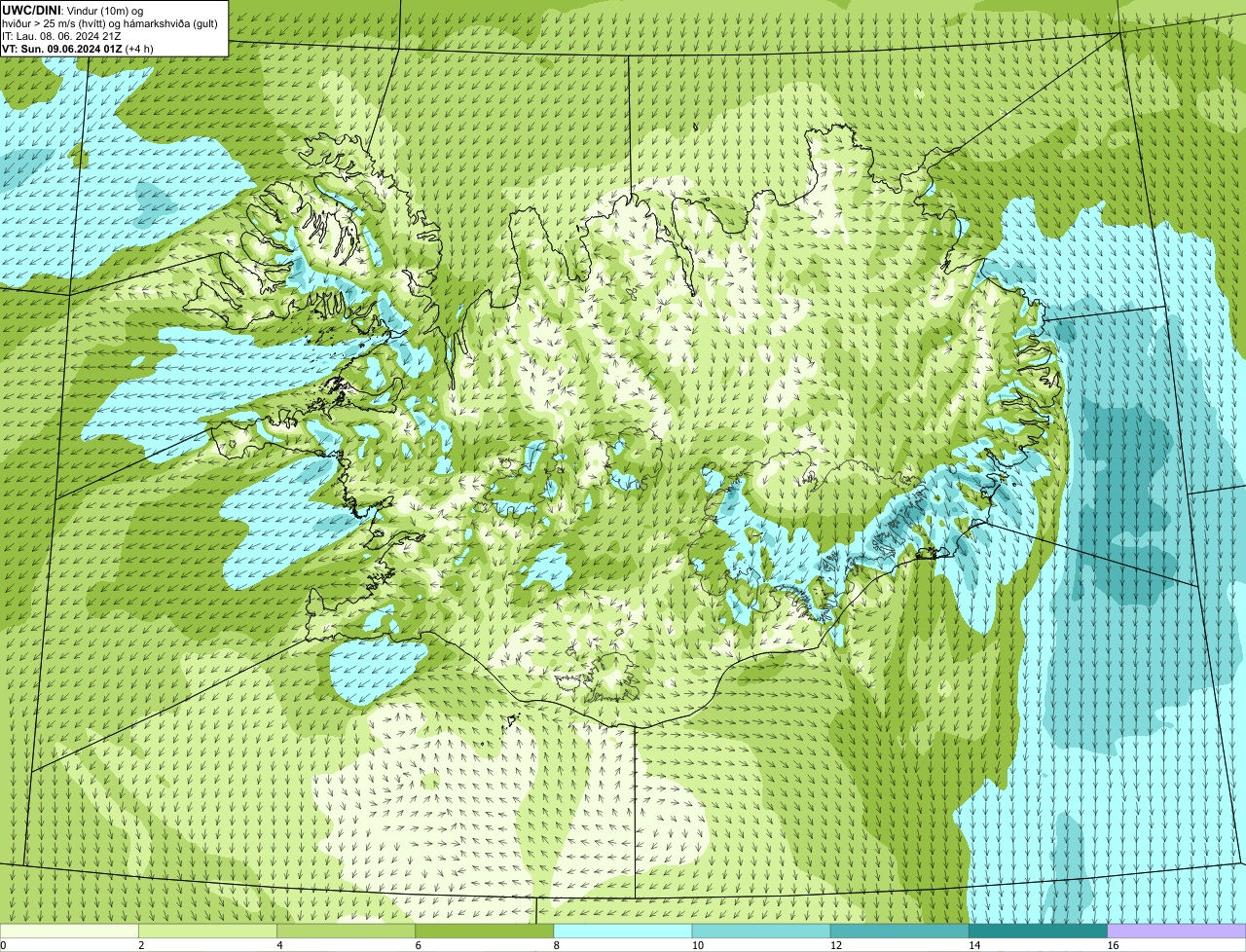Click the '8' label on the color scale
Image resolution: width=1246 pixels, height=952 pixels.
[x=556, y=945]
